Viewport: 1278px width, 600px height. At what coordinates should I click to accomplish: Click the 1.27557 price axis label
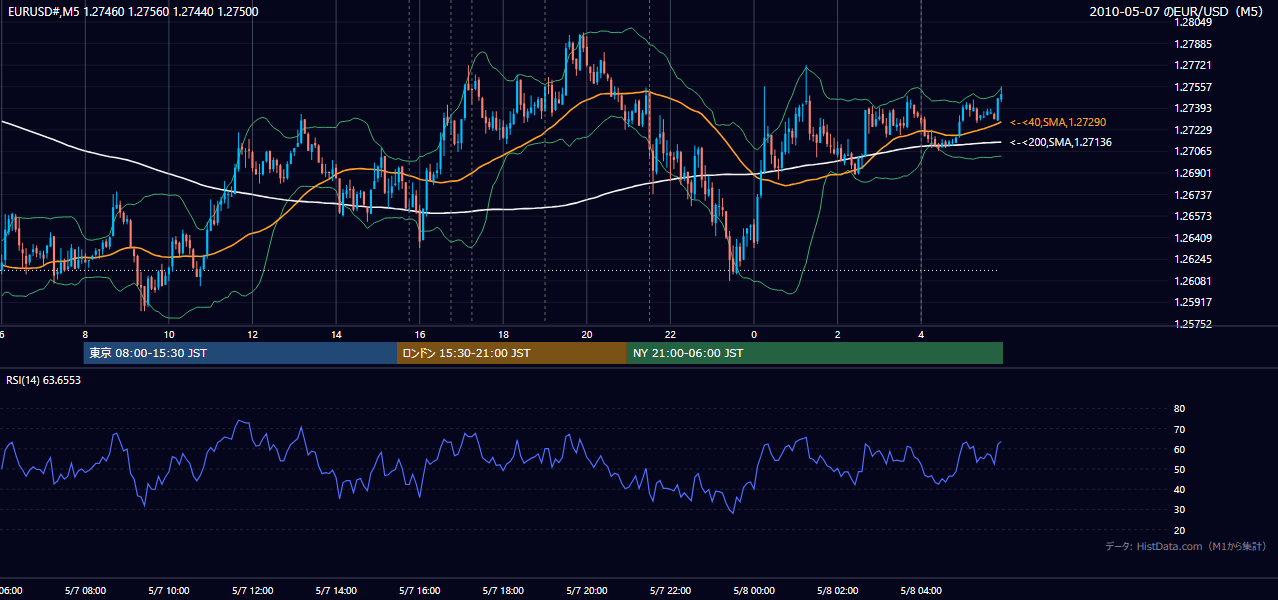[x=1192, y=87]
